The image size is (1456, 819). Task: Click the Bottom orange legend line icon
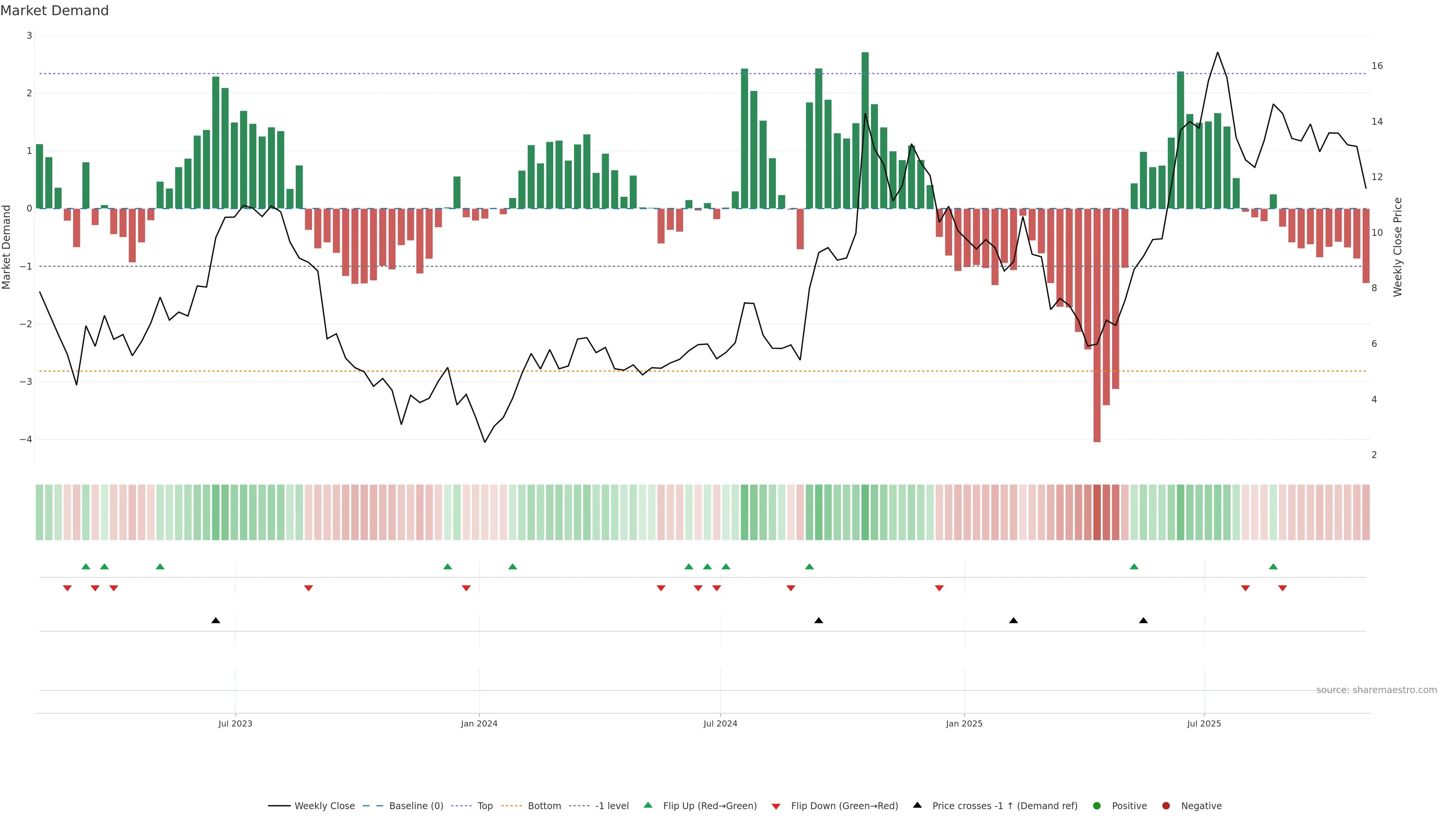[x=511, y=806]
